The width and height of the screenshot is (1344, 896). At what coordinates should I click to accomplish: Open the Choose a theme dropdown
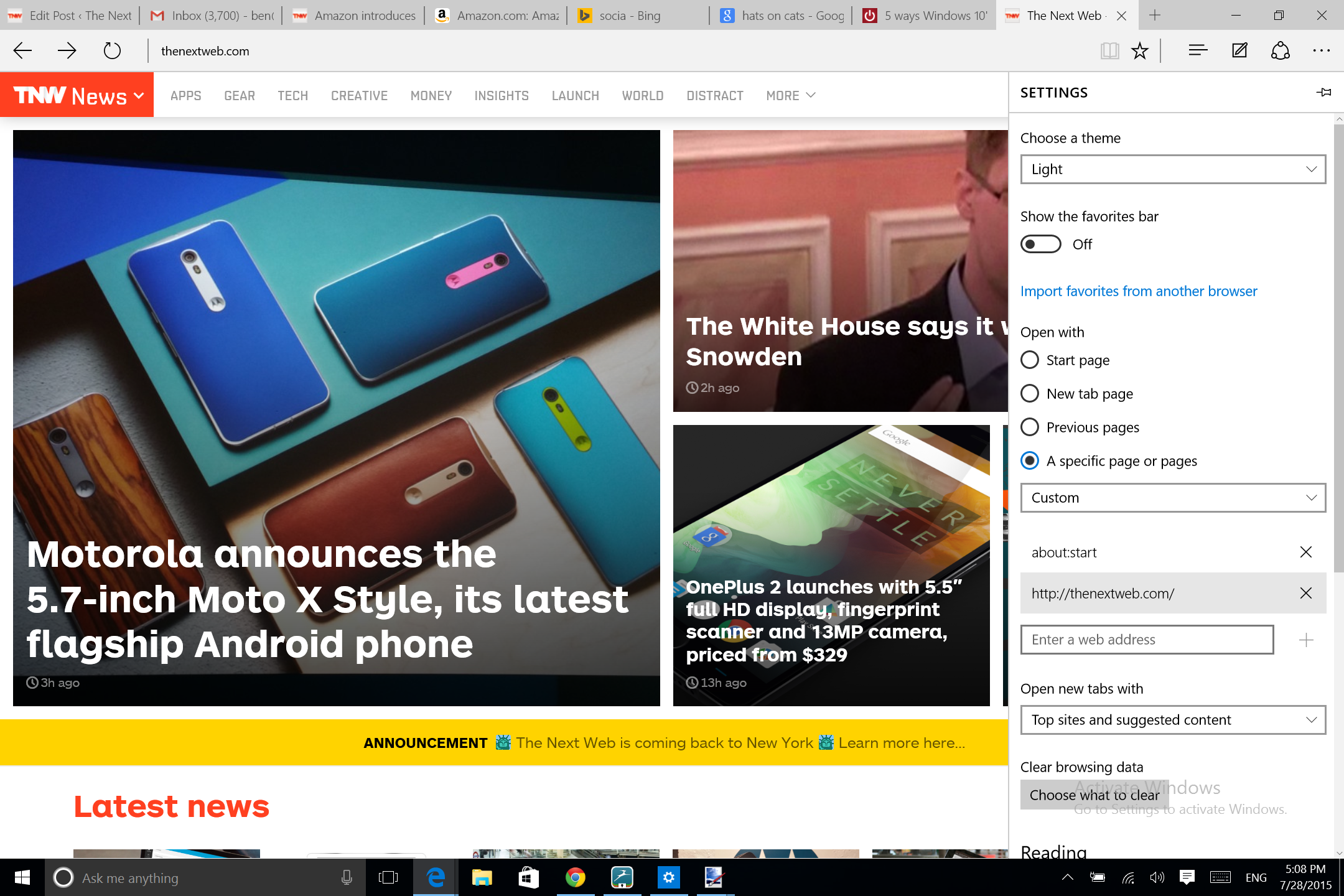click(1173, 169)
